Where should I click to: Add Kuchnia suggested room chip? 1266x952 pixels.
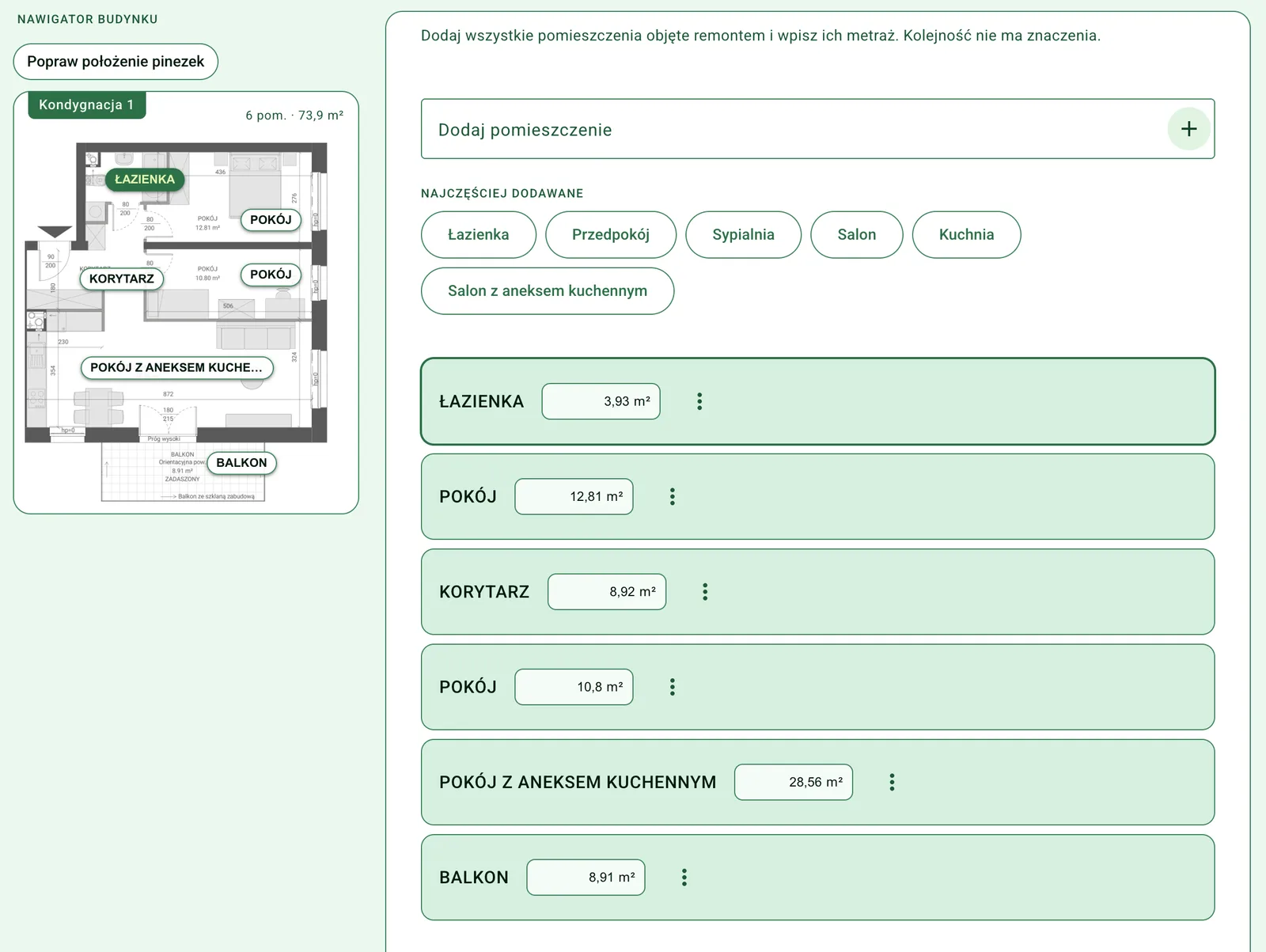click(x=967, y=235)
